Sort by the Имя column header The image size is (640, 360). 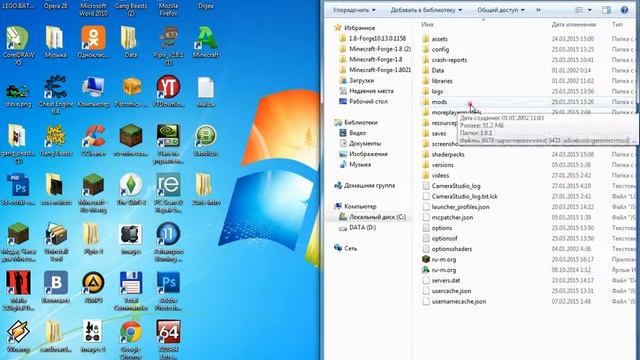(x=427, y=24)
